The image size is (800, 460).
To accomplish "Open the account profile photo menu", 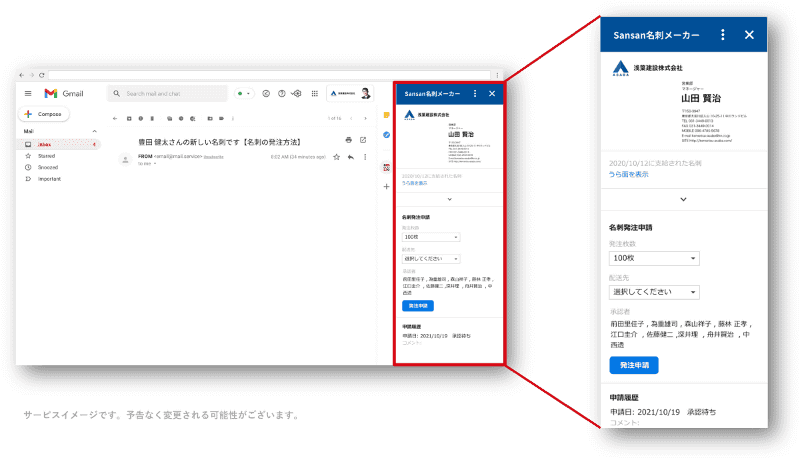I will (365, 93).
